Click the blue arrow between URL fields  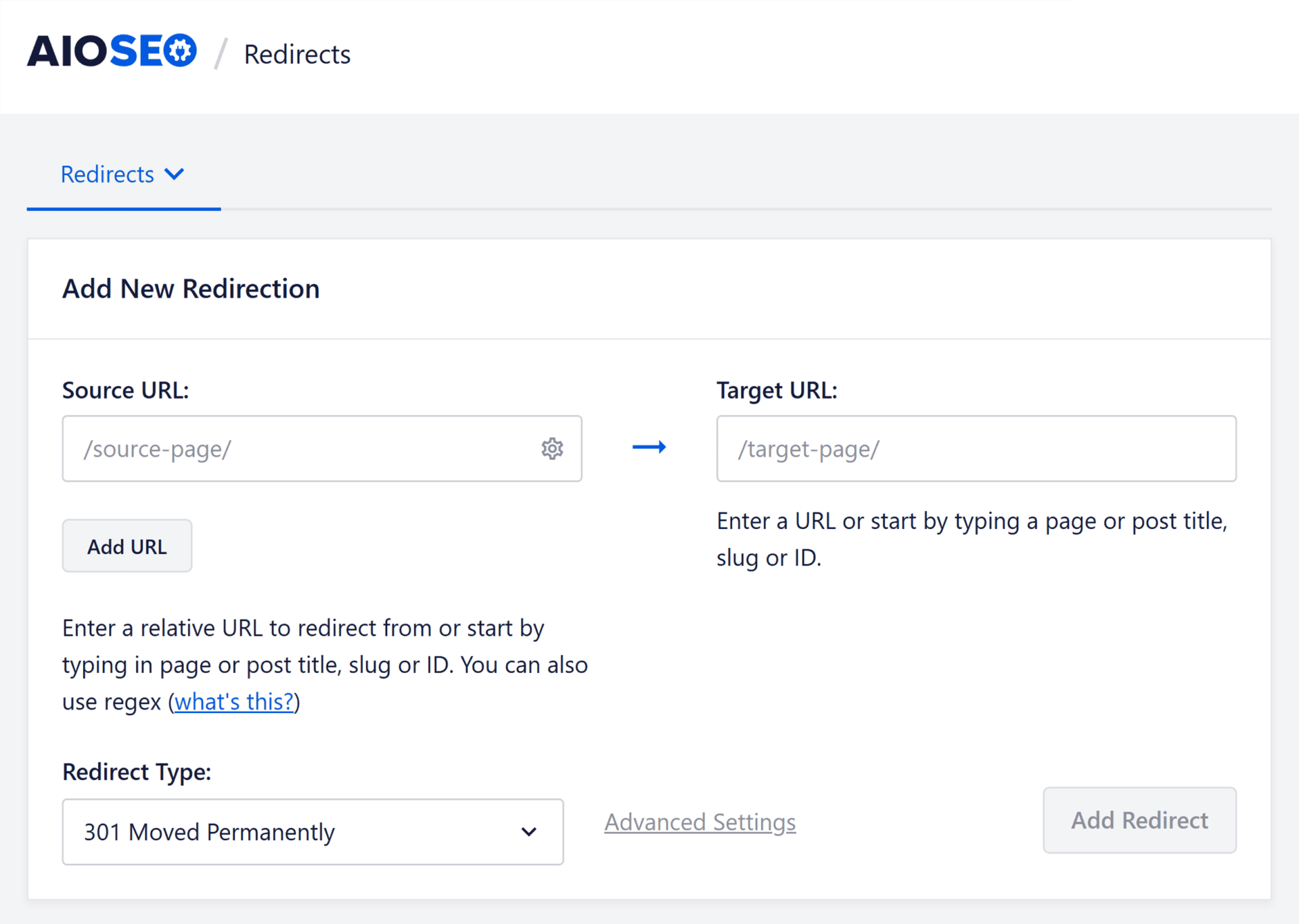pos(649,447)
